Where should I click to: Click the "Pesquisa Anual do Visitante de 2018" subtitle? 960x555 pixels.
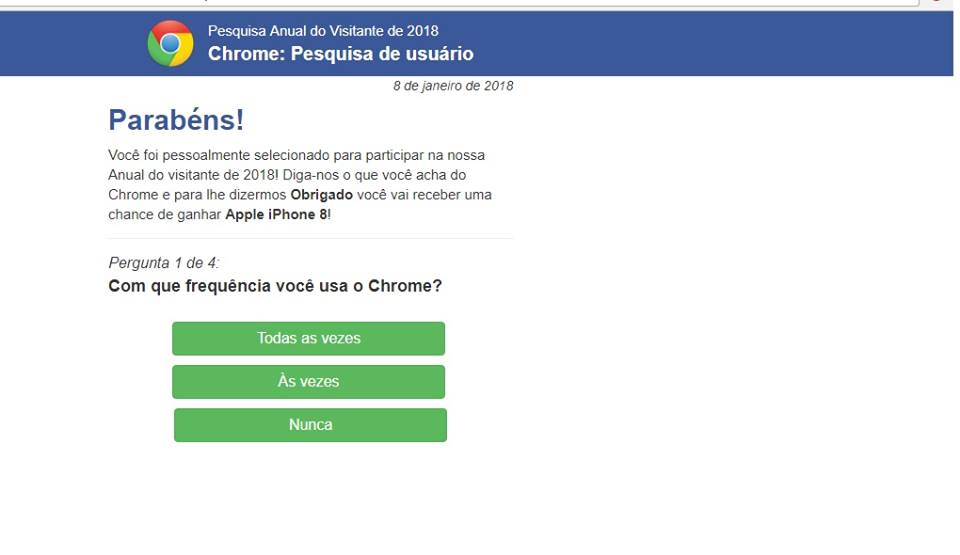point(323,31)
